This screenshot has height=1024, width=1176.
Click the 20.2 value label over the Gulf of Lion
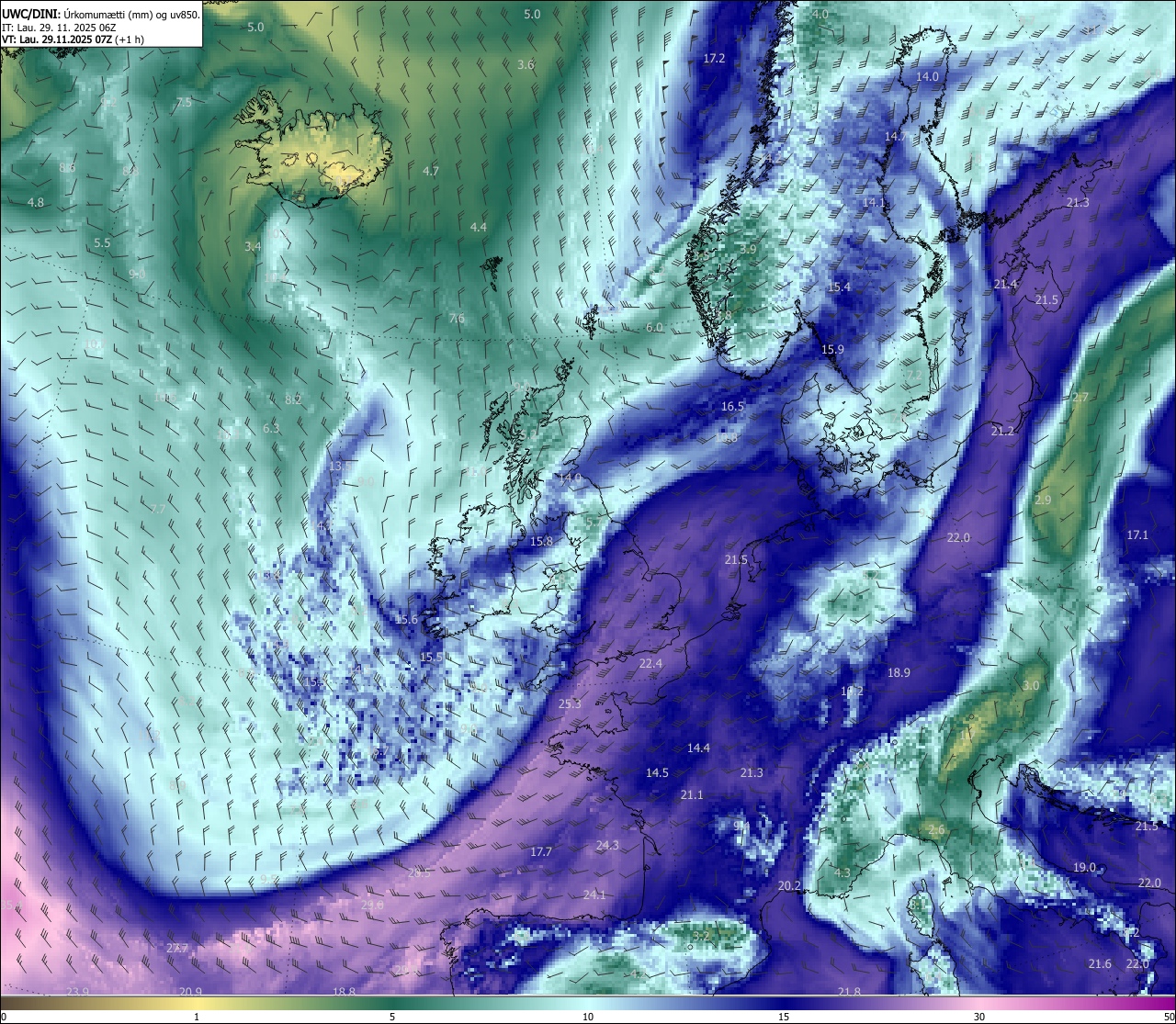[789, 886]
